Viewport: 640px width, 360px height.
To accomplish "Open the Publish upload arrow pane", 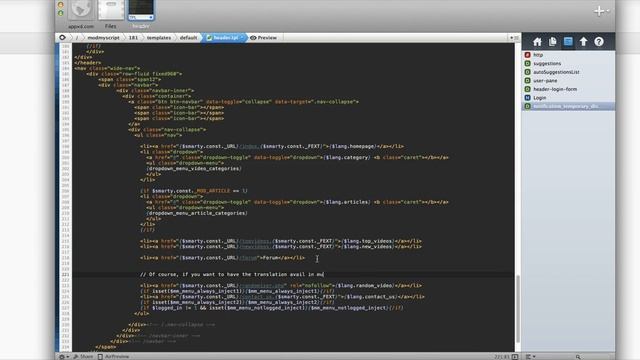I will (x=584, y=42).
